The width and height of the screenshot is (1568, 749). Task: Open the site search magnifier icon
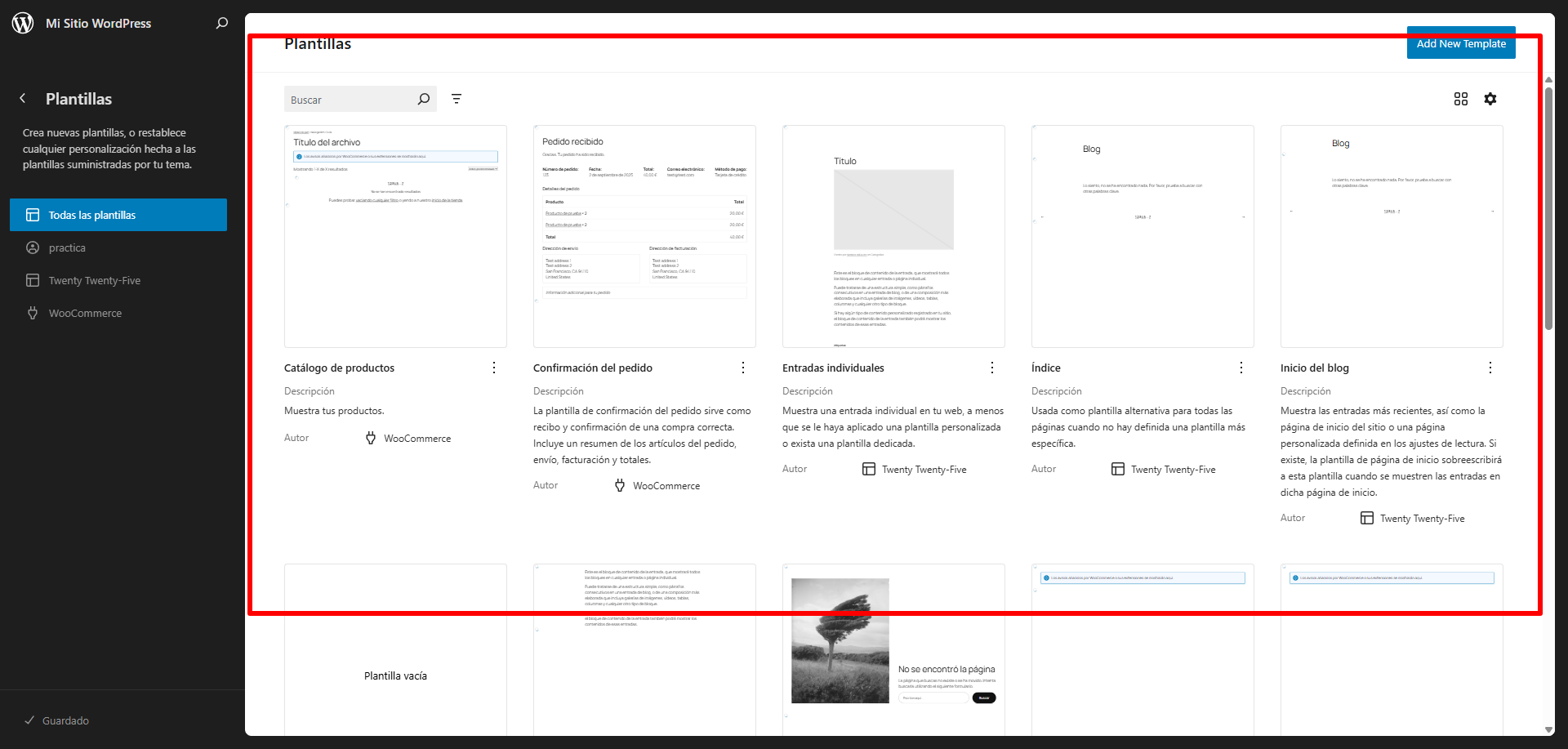coord(221,23)
